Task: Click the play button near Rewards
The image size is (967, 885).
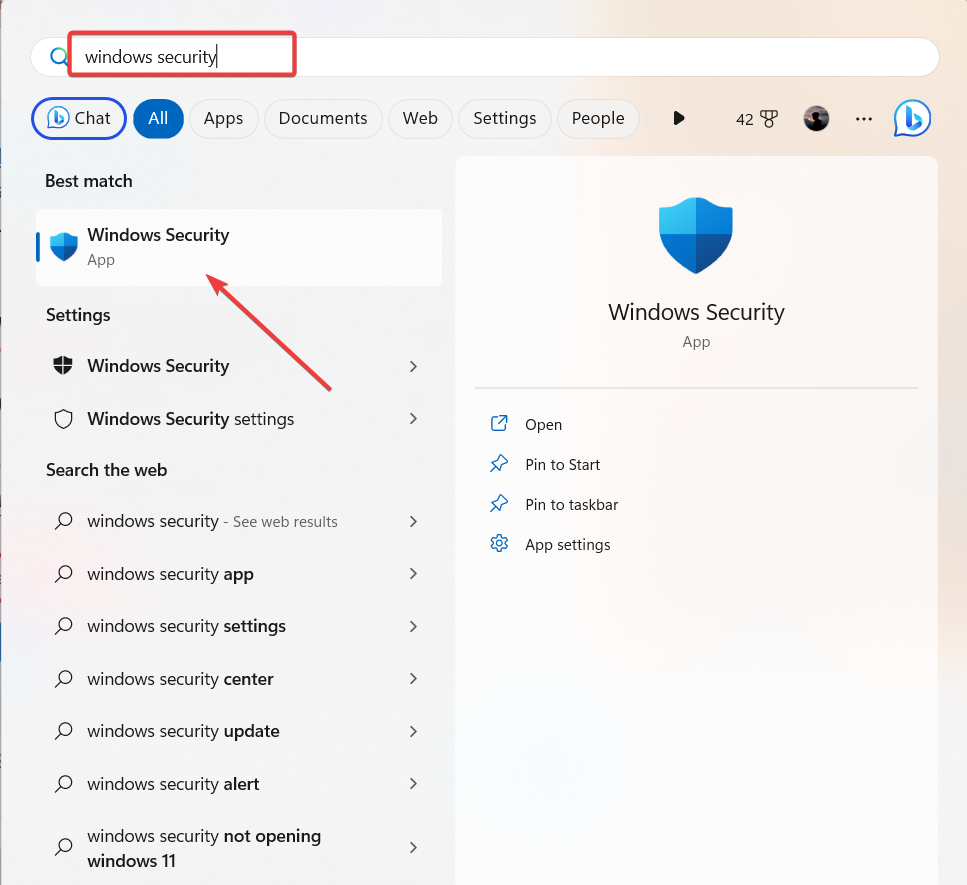Action: [679, 118]
